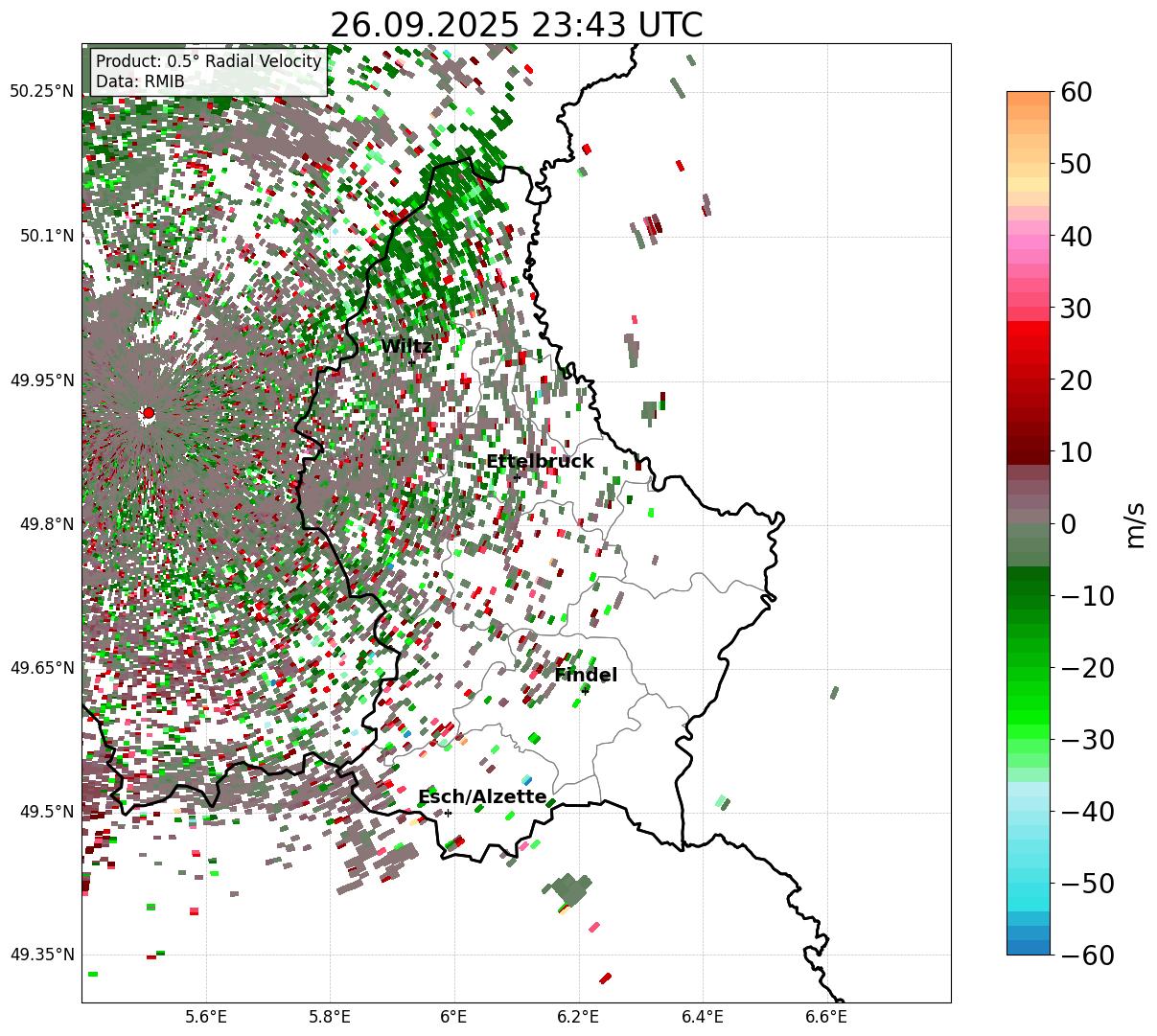The image size is (1157, 1036).
Task: Click the colorbar value −30
Action: pyautogui.click(x=1086, y=740)
